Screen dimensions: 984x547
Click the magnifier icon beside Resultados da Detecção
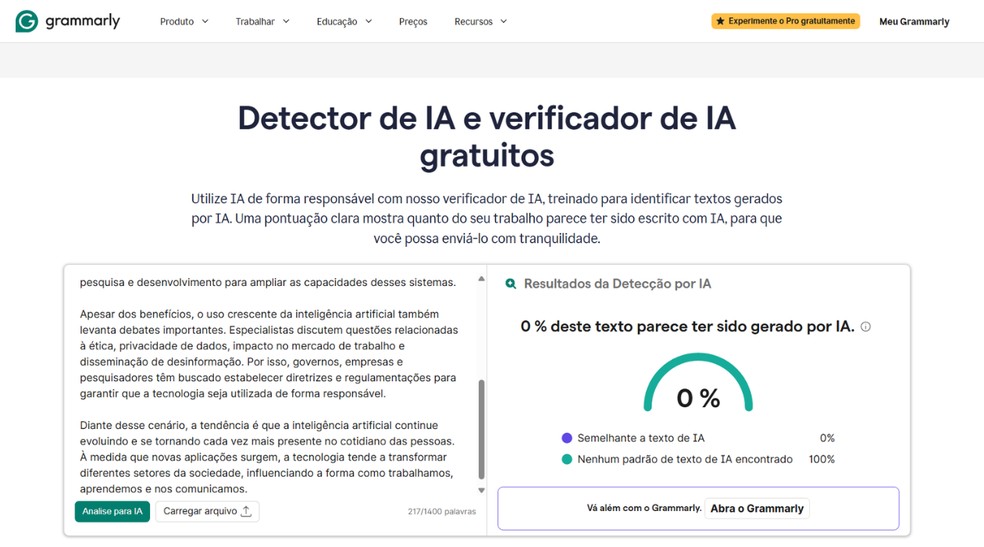[x=511, y=284]
